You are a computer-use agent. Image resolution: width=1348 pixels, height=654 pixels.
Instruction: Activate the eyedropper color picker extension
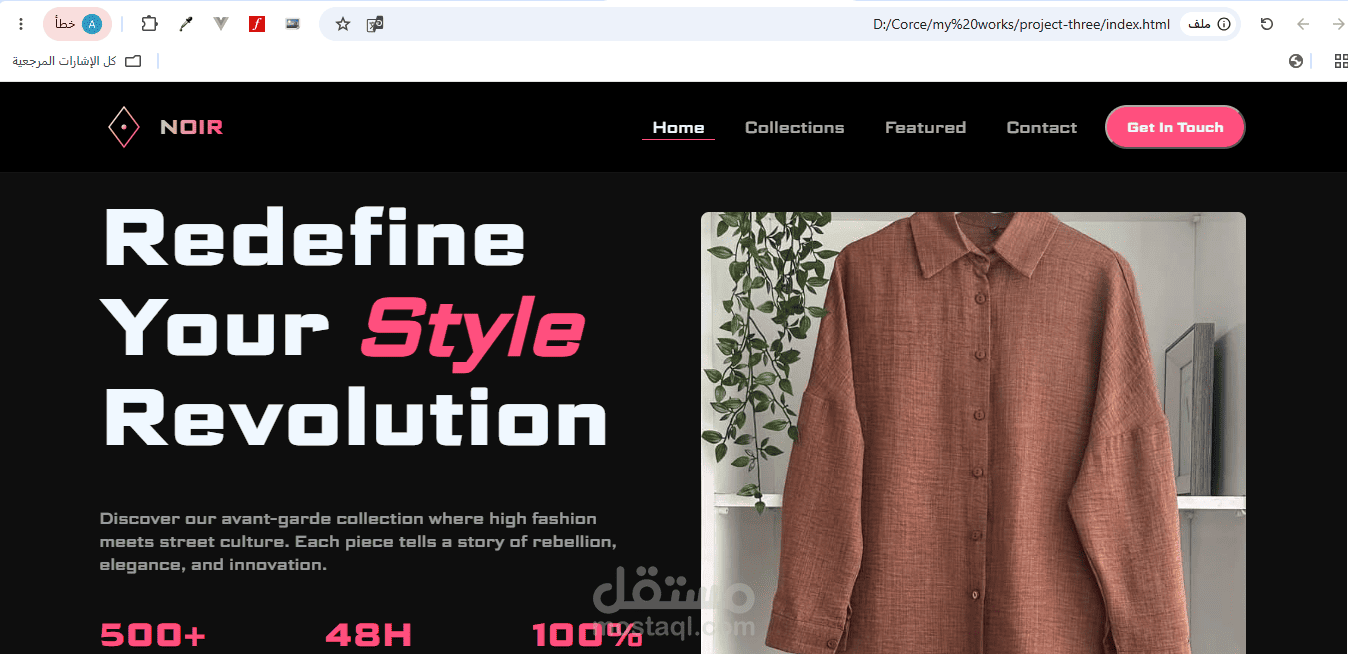[185, 24]
